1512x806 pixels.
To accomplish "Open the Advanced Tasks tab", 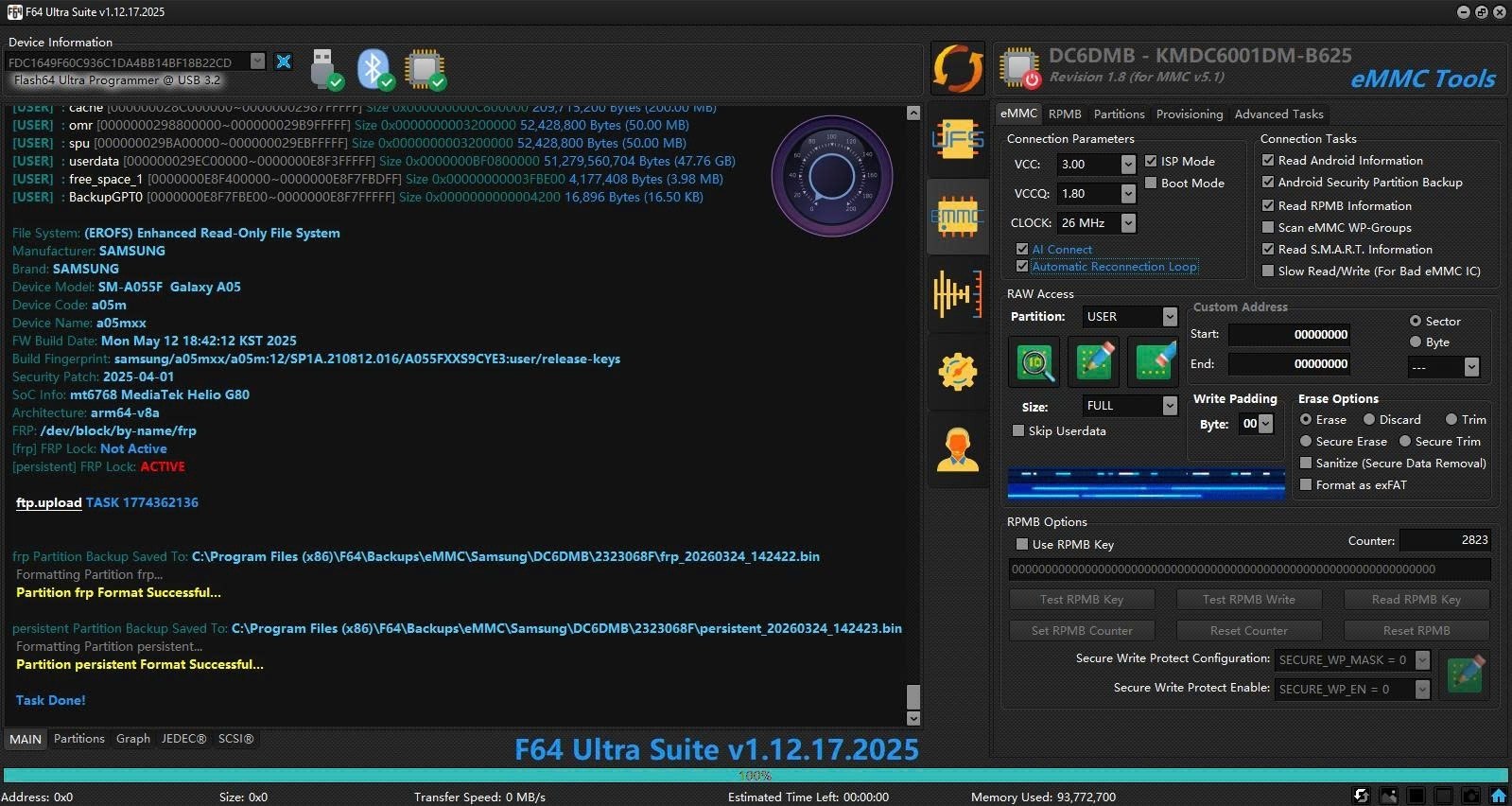I will (1278, 114).
